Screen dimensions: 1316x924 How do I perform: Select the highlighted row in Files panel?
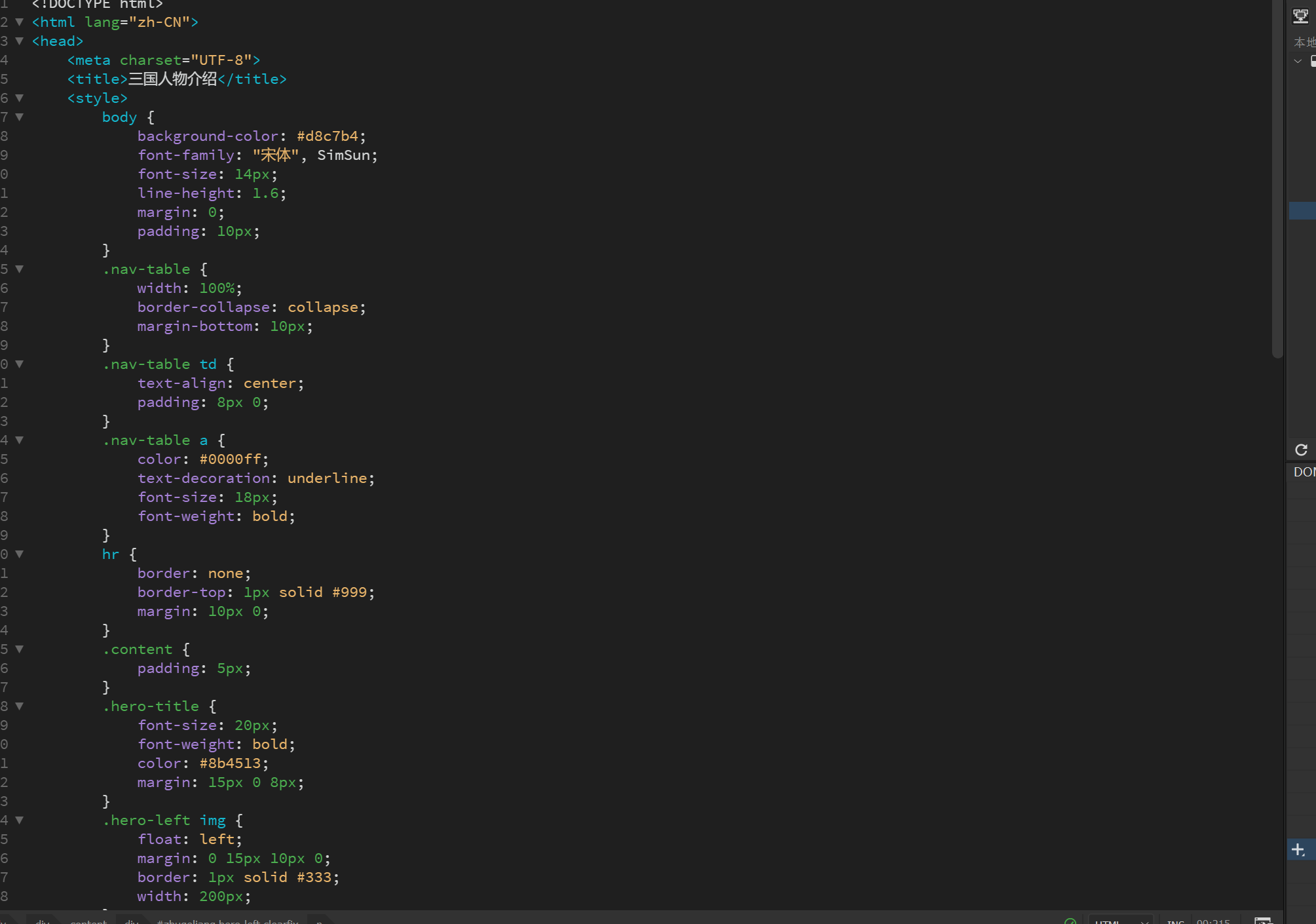point(1302,210)
